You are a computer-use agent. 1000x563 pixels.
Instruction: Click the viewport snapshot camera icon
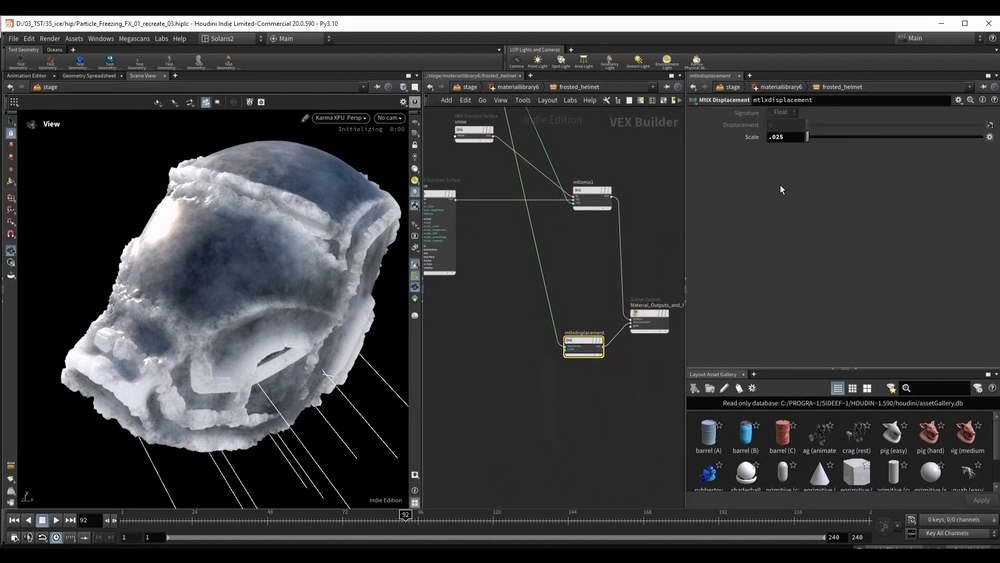click(x=261, y=102)
